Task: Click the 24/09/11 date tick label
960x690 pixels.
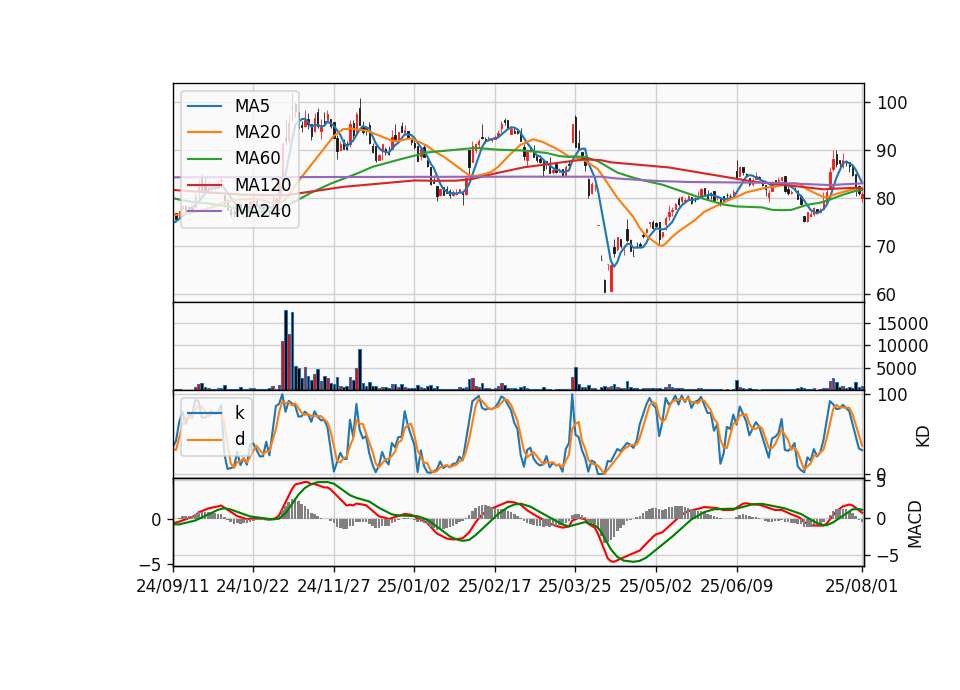Action: [173, 586]
